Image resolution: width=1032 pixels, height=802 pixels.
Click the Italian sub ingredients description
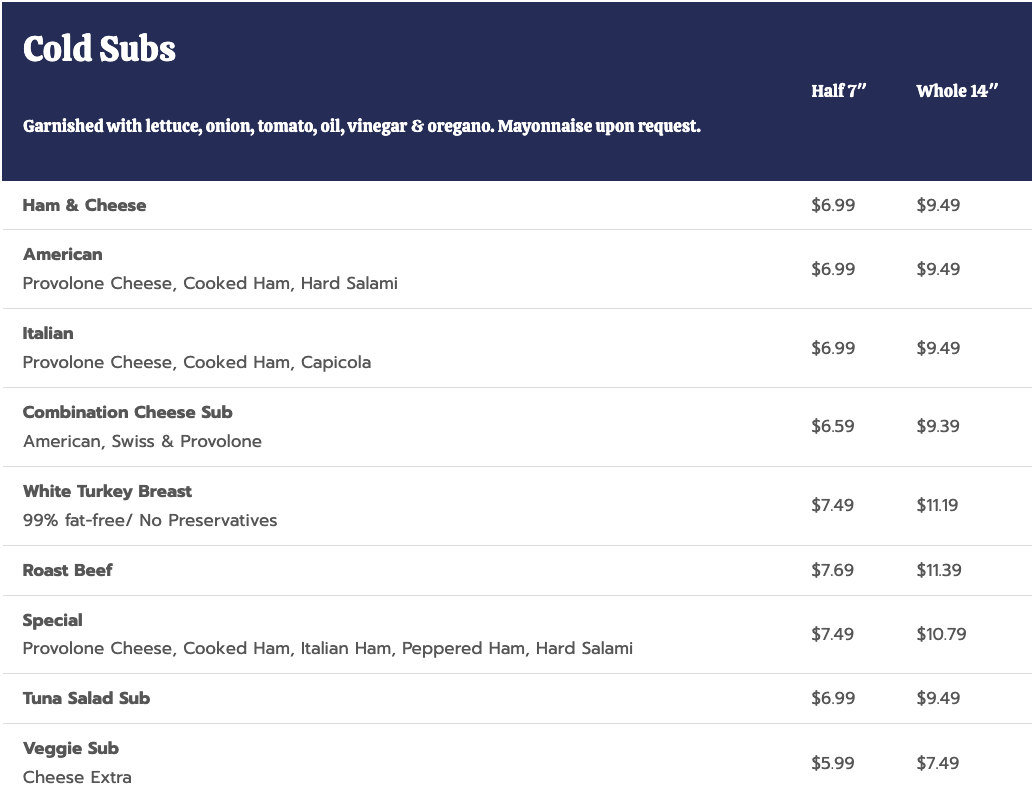click(197, 363)
